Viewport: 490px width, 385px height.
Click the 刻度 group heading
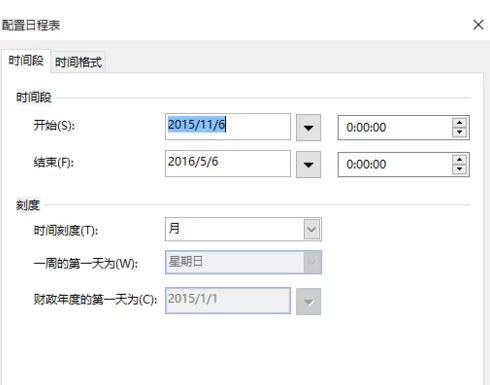coord(28,205)
